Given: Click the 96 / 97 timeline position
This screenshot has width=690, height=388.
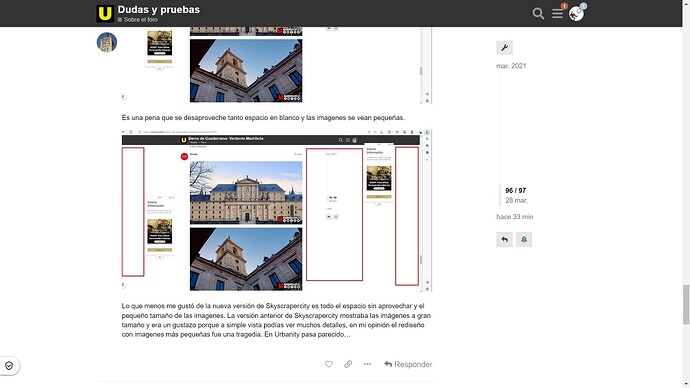Looking at the screenshot, I should coord(515,190).
